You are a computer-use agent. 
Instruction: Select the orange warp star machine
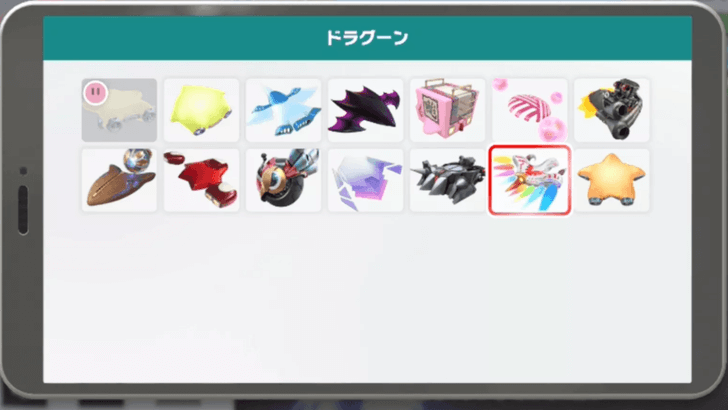[x=611, y=180]
